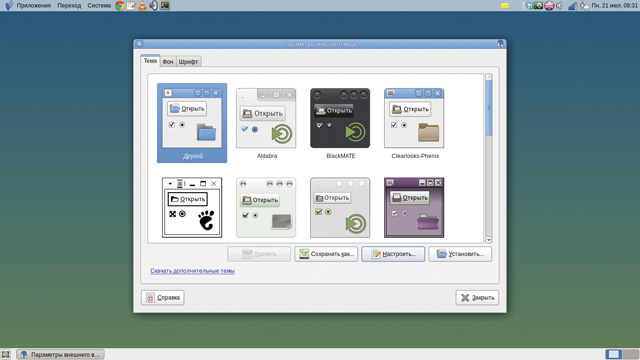Open the volume speaker icon in the system tray
Screen dimensions: 640x360
click(x=559, y=5)
